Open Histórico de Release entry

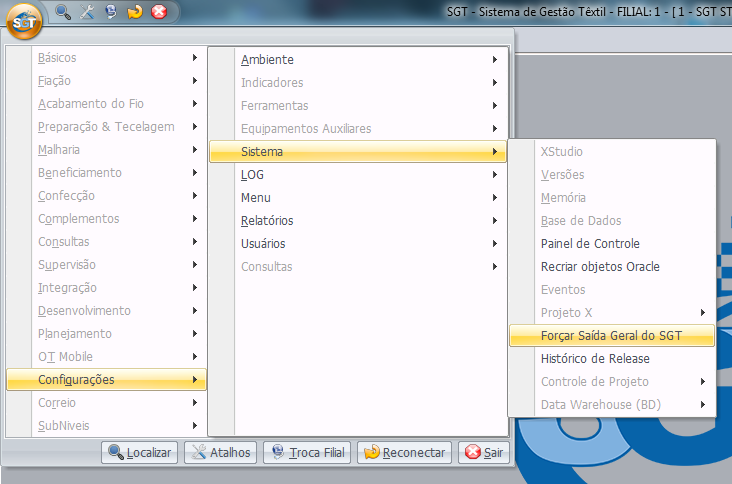click(x=595, y=359)
